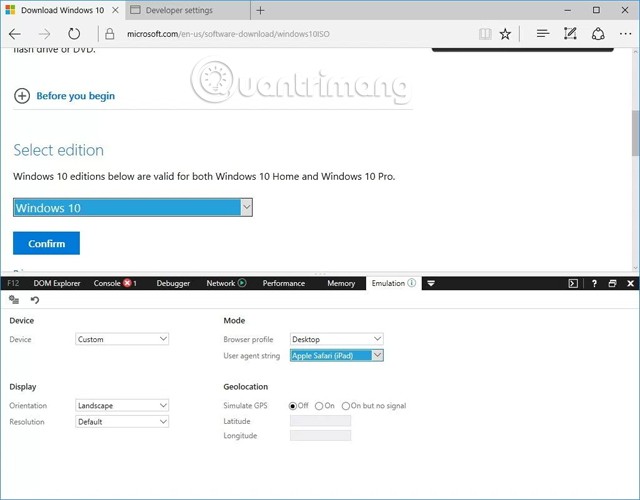Open the Reading view book icon
Viewport: 640px width, 500px height.
[485, 33]
